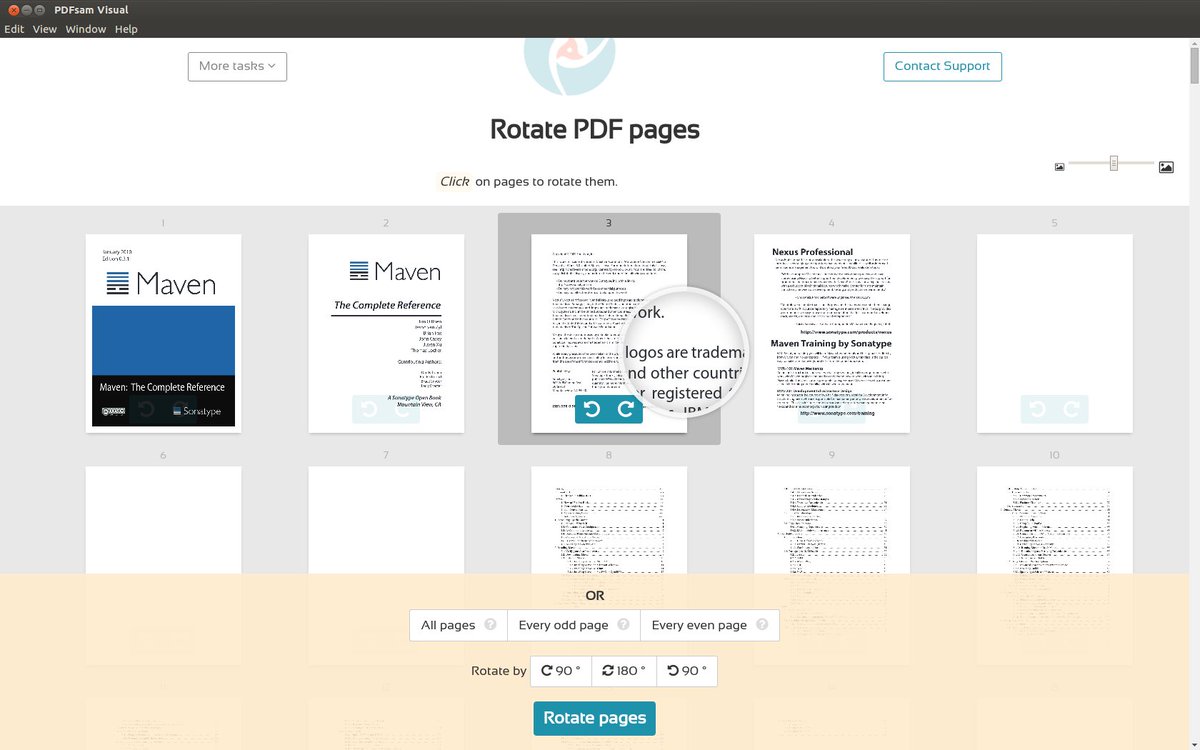Click the Rotate pages button
1200x750 pixels.
tap(594, 717)
